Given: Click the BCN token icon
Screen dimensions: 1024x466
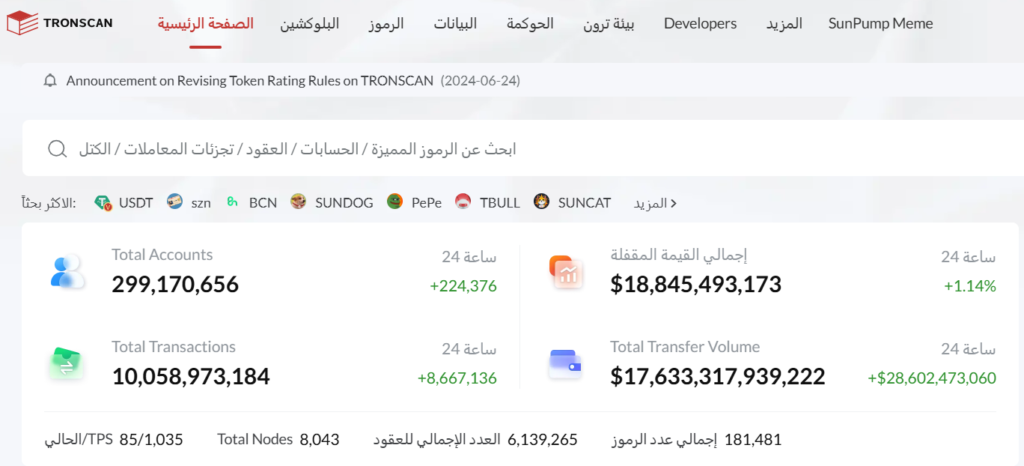Looking at the screenshot, I should 232,202.
